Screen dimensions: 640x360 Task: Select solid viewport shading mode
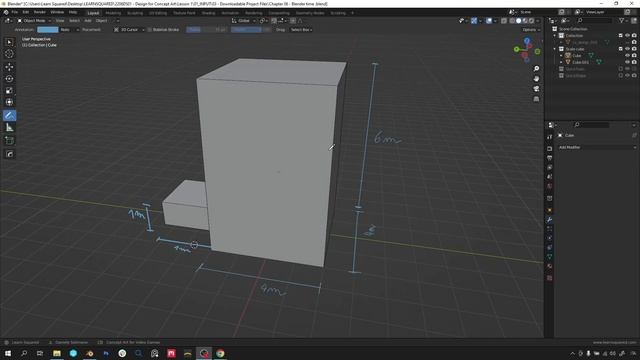pyautogui.click(x=518, y=21)
